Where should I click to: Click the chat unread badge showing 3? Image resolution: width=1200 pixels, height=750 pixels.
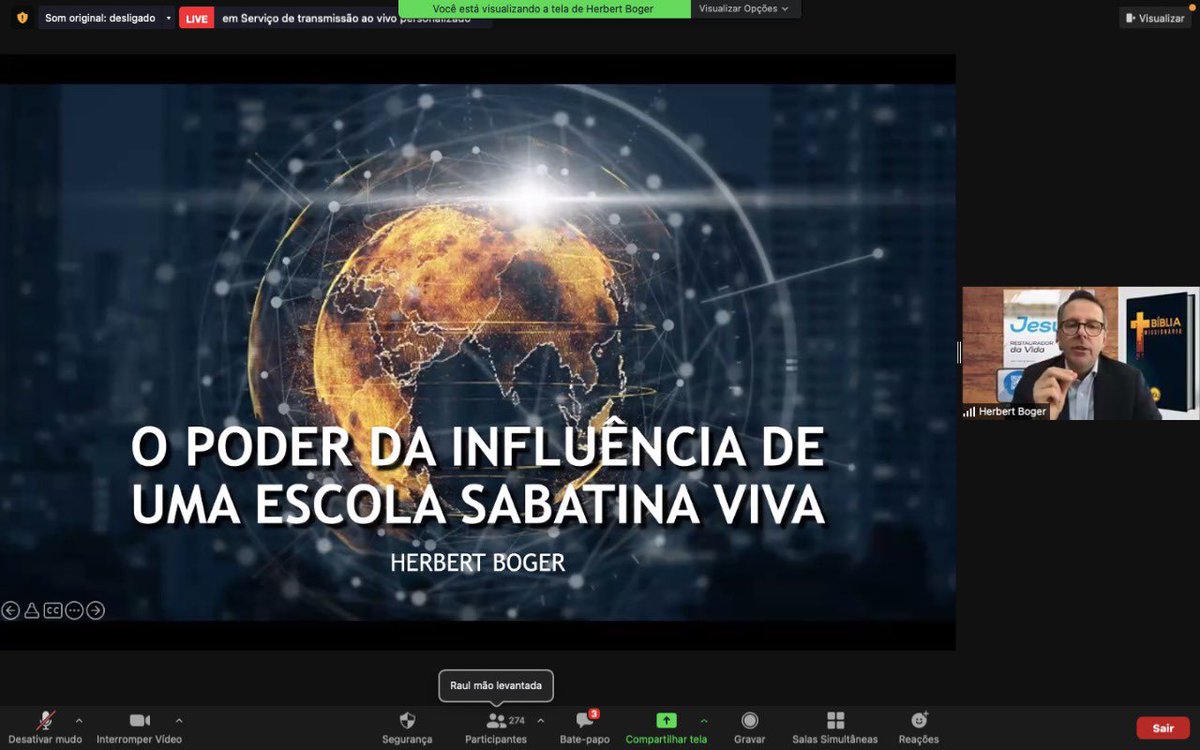pyautogui.click(x=594, y=714)
